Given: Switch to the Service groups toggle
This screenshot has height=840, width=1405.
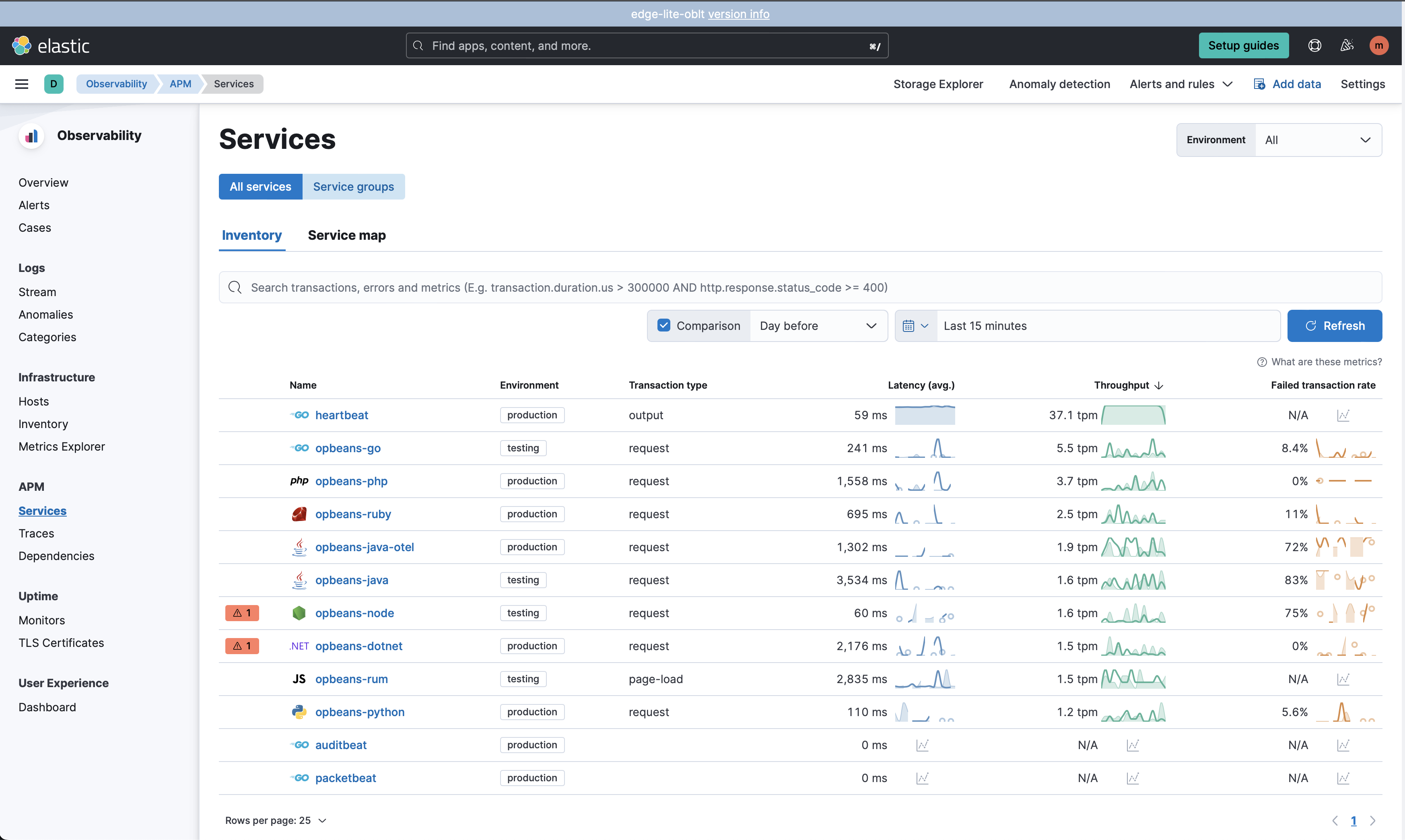Looking at the screenshot, I should click(354, 186).
